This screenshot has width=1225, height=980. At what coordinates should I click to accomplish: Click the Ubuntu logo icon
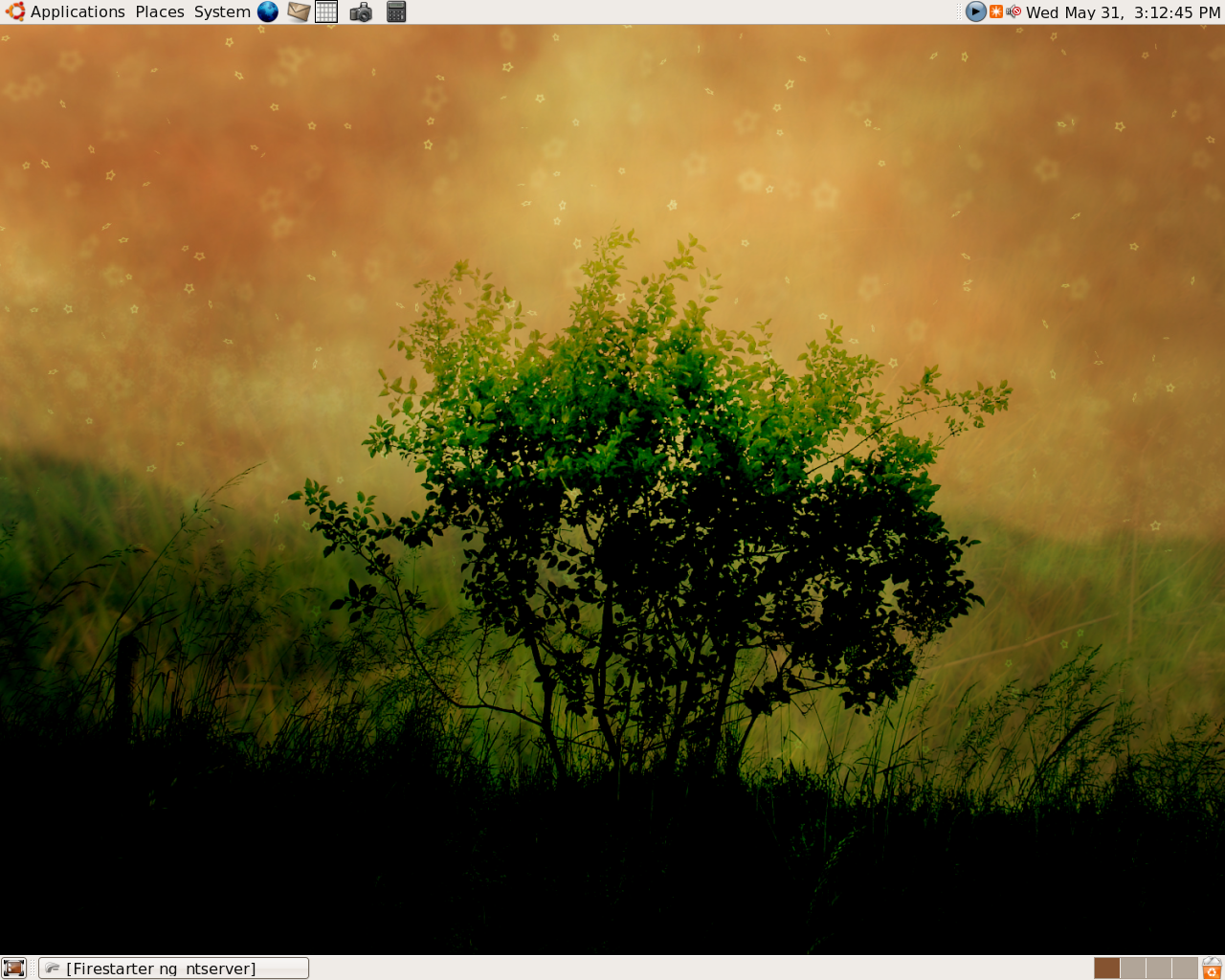tap(15, 11)
